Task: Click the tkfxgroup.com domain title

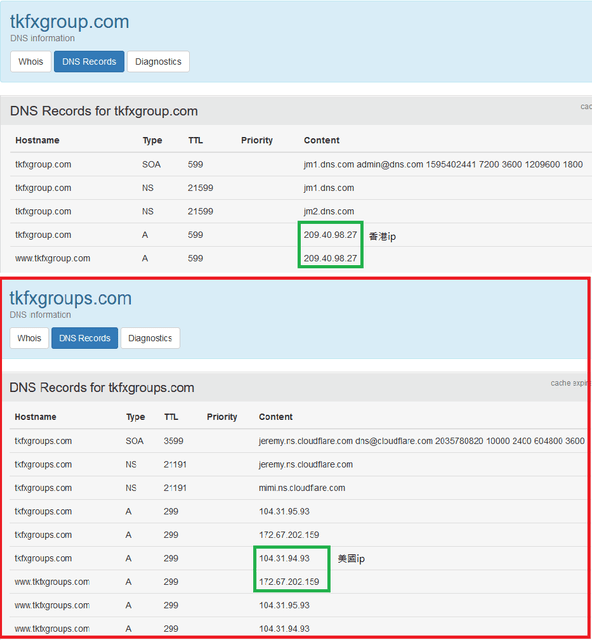Action: click(69, 22)
